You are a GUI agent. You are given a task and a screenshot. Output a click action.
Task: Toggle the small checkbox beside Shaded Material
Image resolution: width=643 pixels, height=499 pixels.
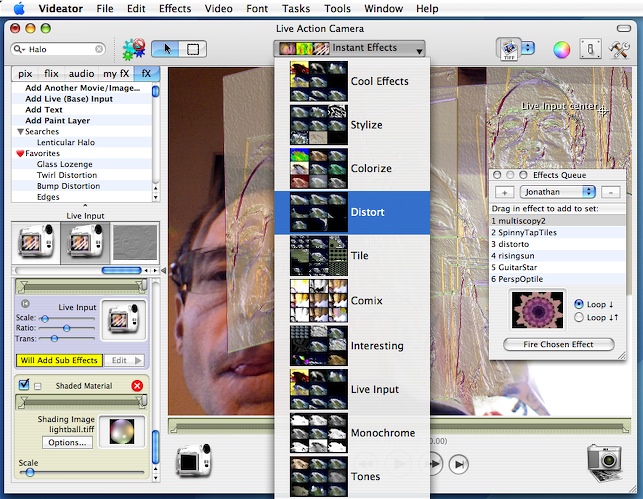pos(38,386)
